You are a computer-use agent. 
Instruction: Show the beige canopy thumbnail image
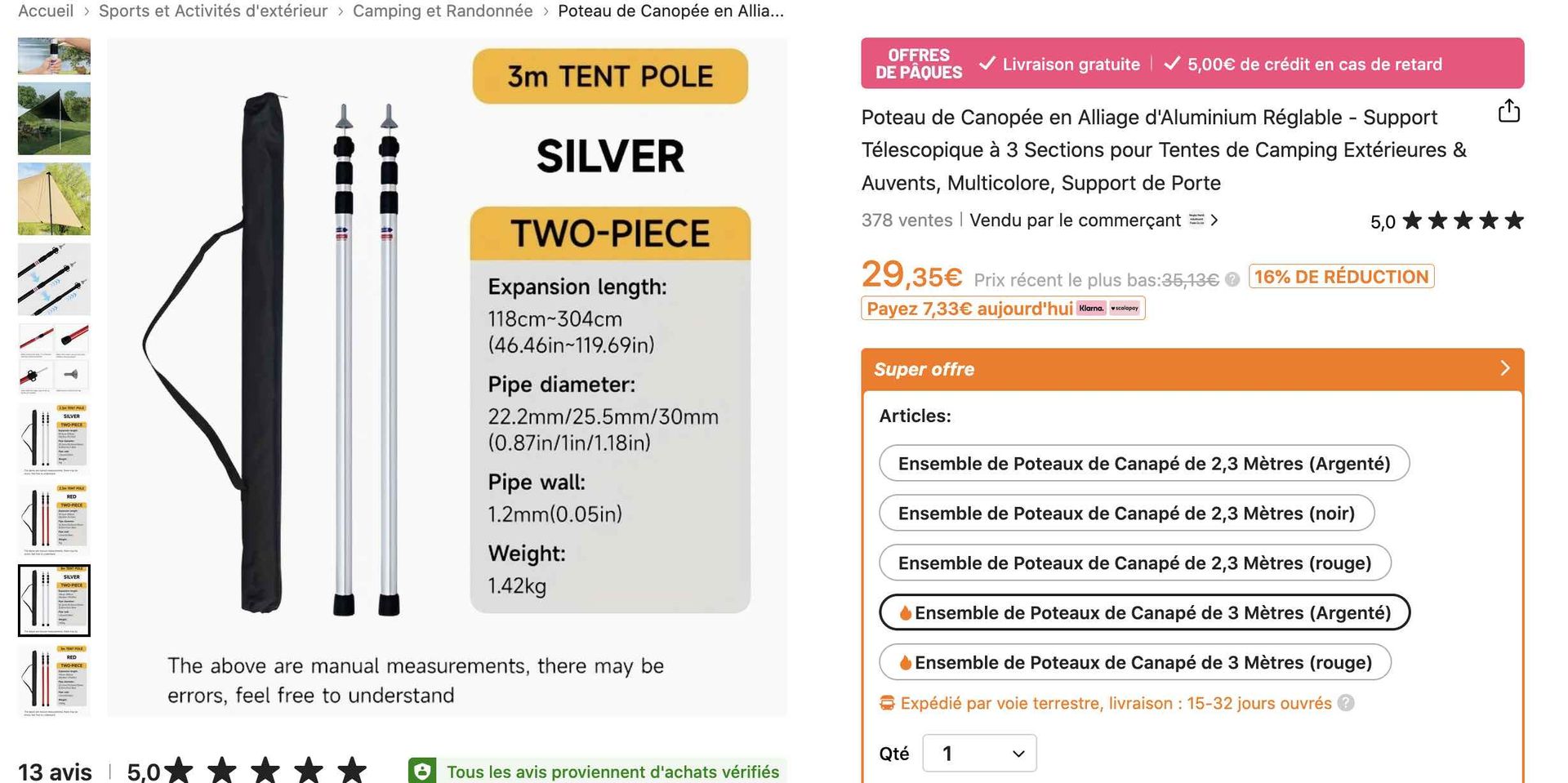(54, 198)
